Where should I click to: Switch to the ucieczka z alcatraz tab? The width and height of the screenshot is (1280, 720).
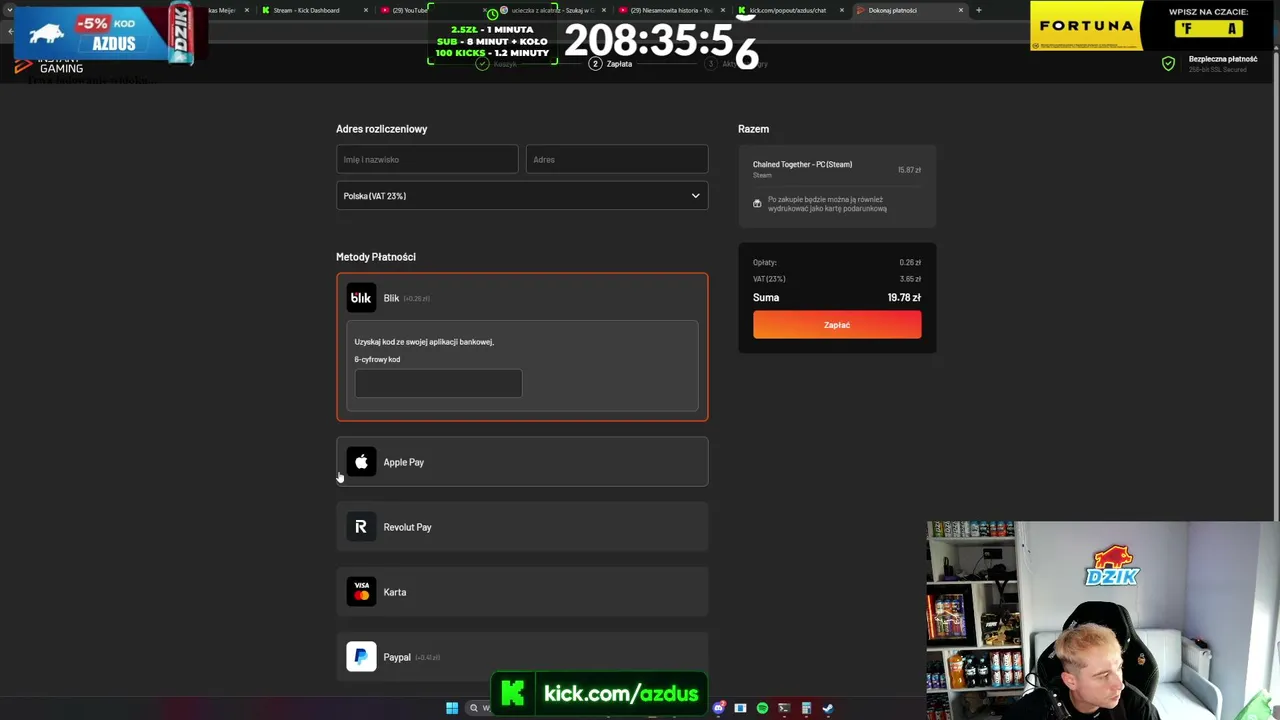(552, 10)
